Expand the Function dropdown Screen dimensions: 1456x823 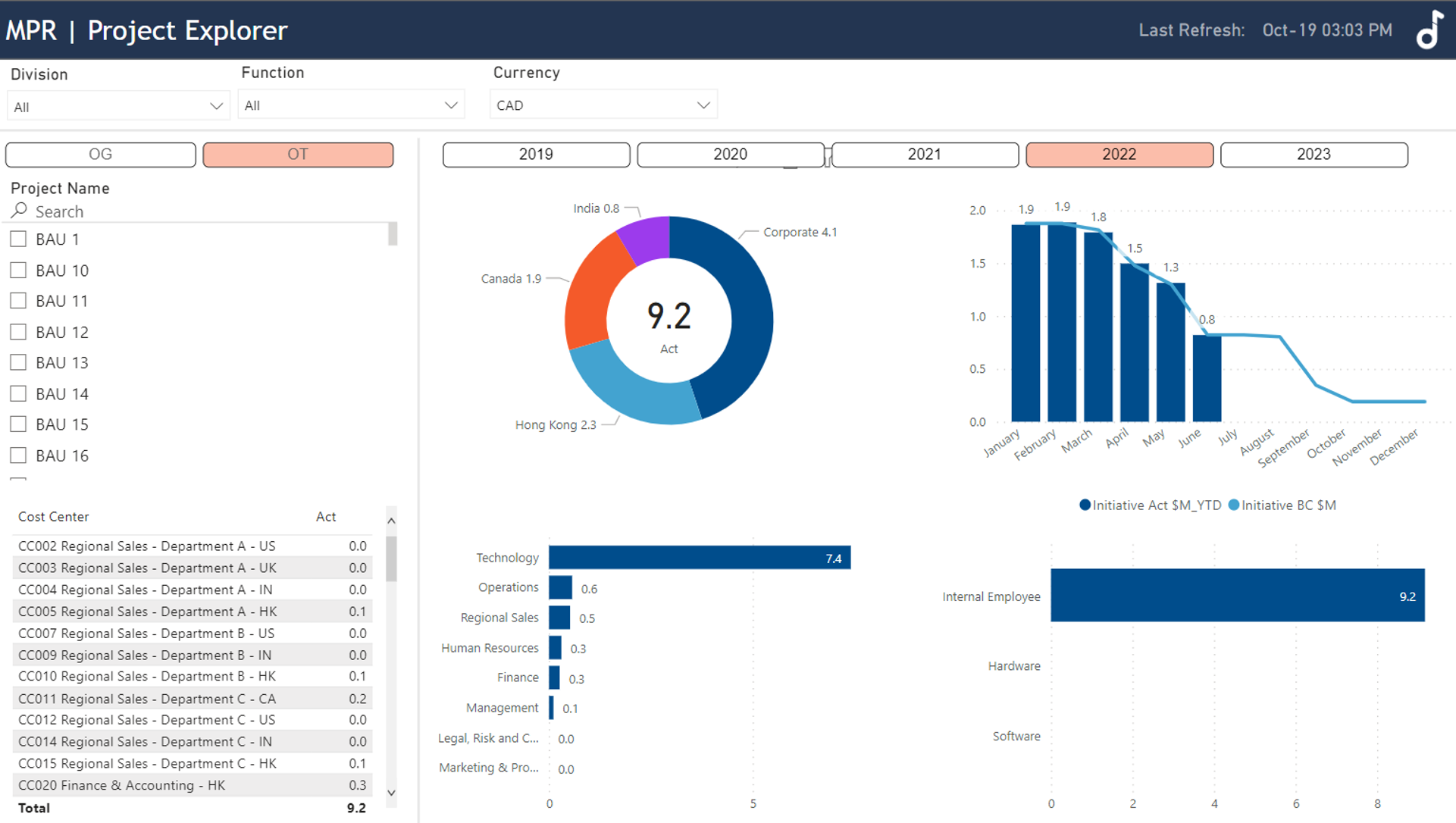click(351, 105)
